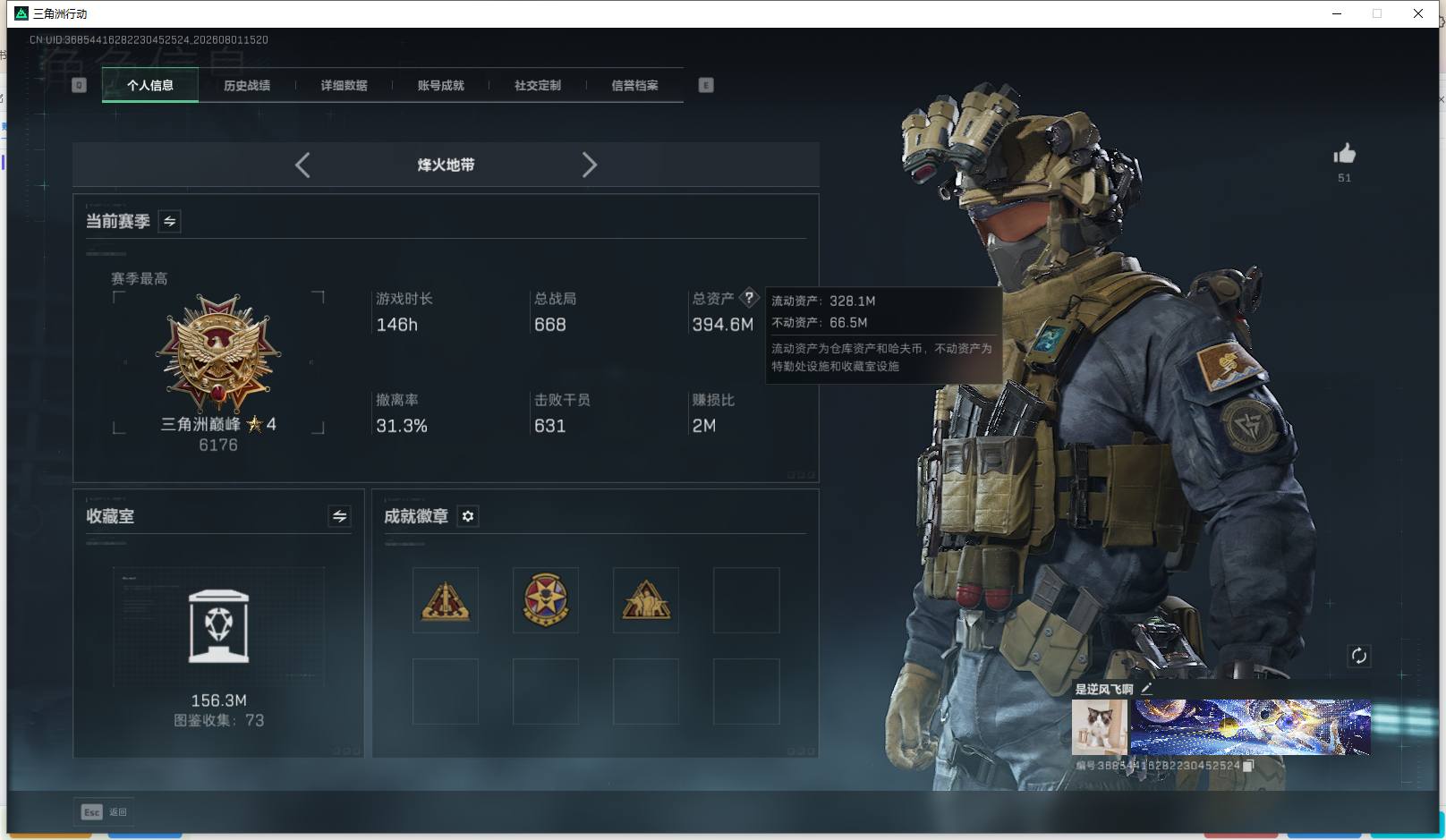Viewport: 1446px width, 840px height.
Task: Open the 详细数据 tab
Action: click(x=344, y=85)
